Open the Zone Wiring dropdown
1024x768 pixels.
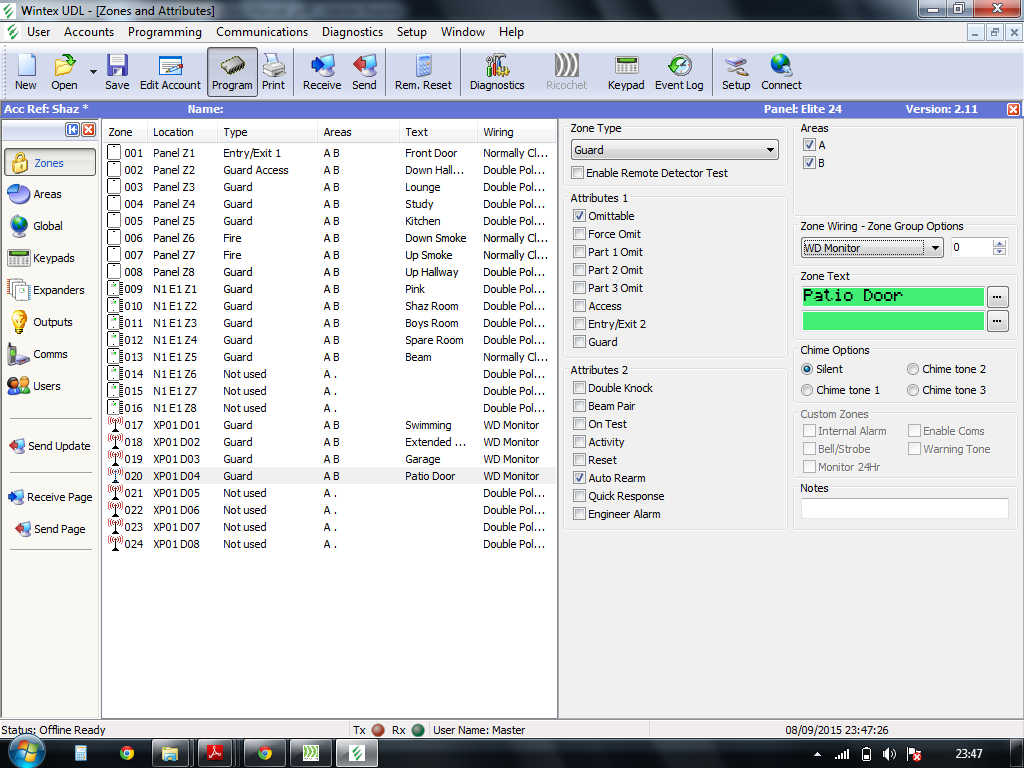tap(869, 247)
